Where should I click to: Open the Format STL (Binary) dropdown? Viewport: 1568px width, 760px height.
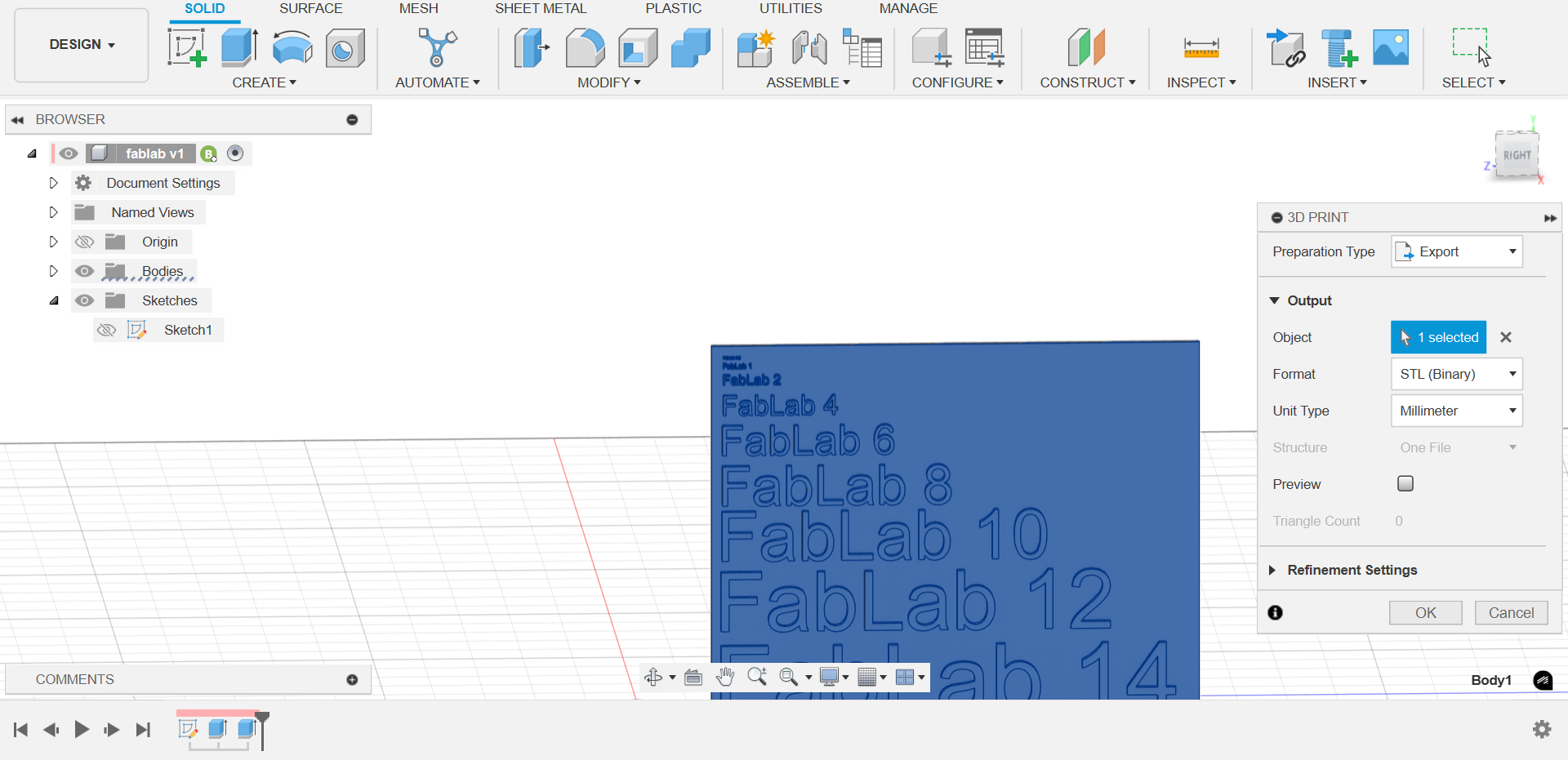click(x=1457, y=374)
